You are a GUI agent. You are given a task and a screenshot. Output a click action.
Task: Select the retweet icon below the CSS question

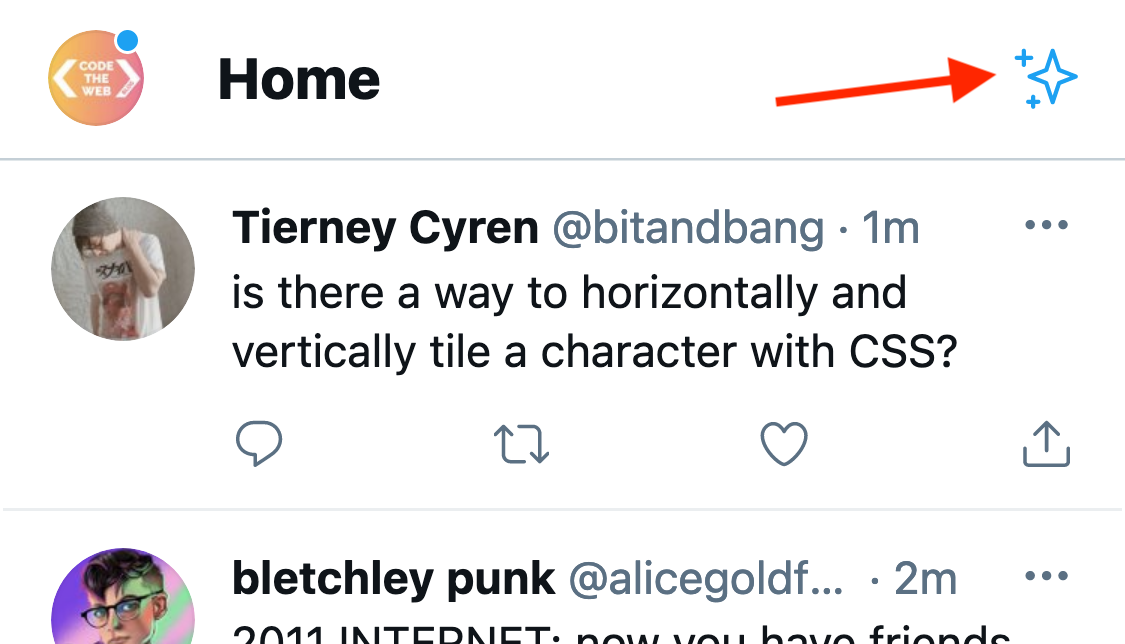[x=521, y=443]
